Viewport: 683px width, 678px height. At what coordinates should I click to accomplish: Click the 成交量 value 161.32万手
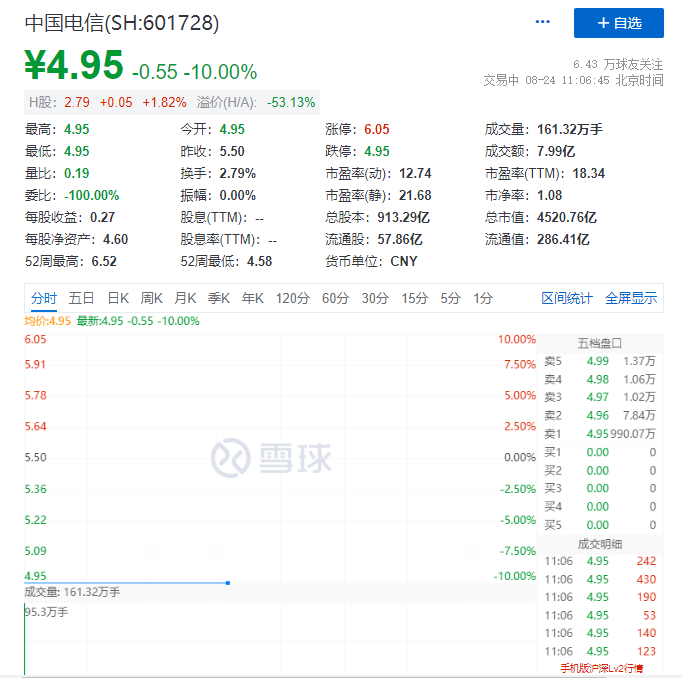570,129
